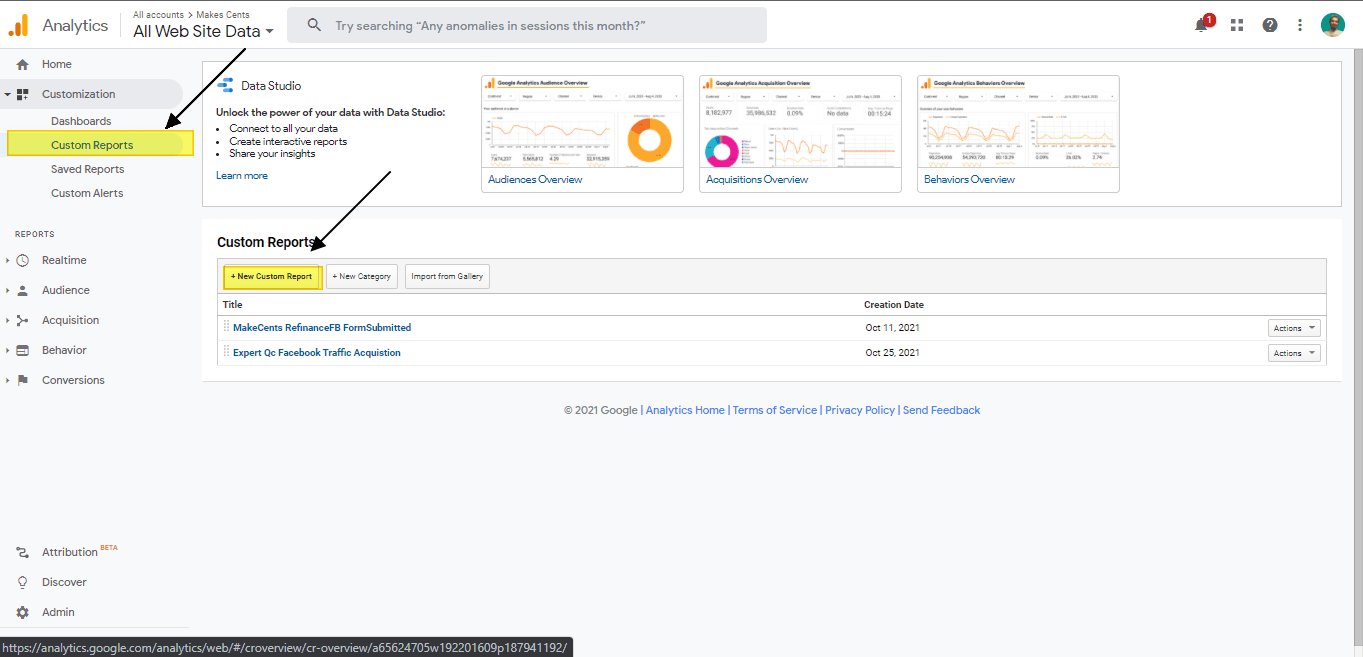Click the Behaviors Overview template thumbnail
The image size is (1363, 657).
pos(1018,122)
